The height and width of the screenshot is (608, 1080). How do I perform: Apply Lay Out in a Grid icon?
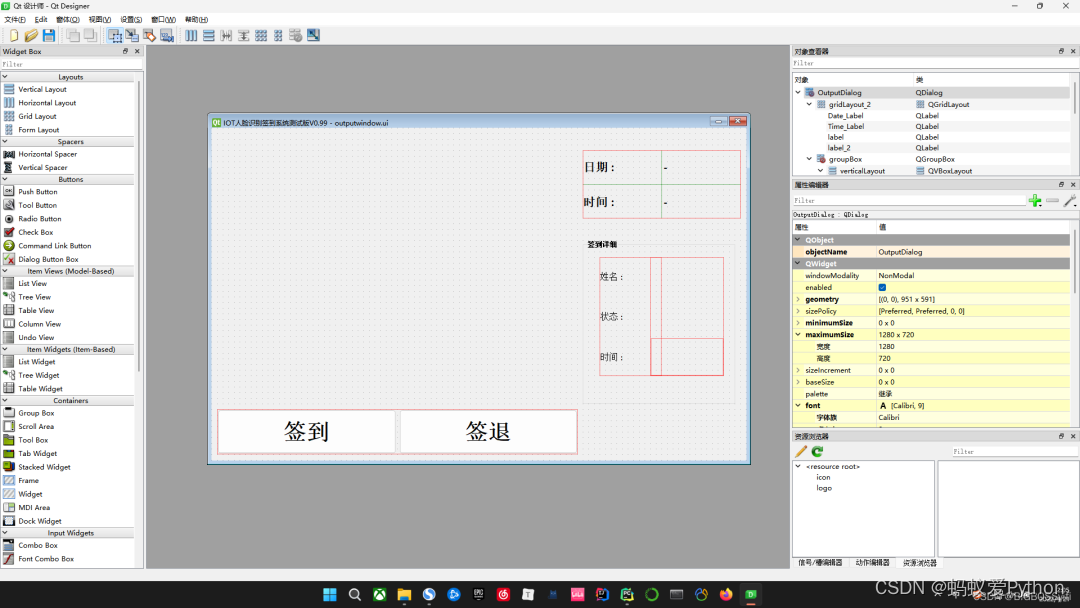[x=261, y=35]
